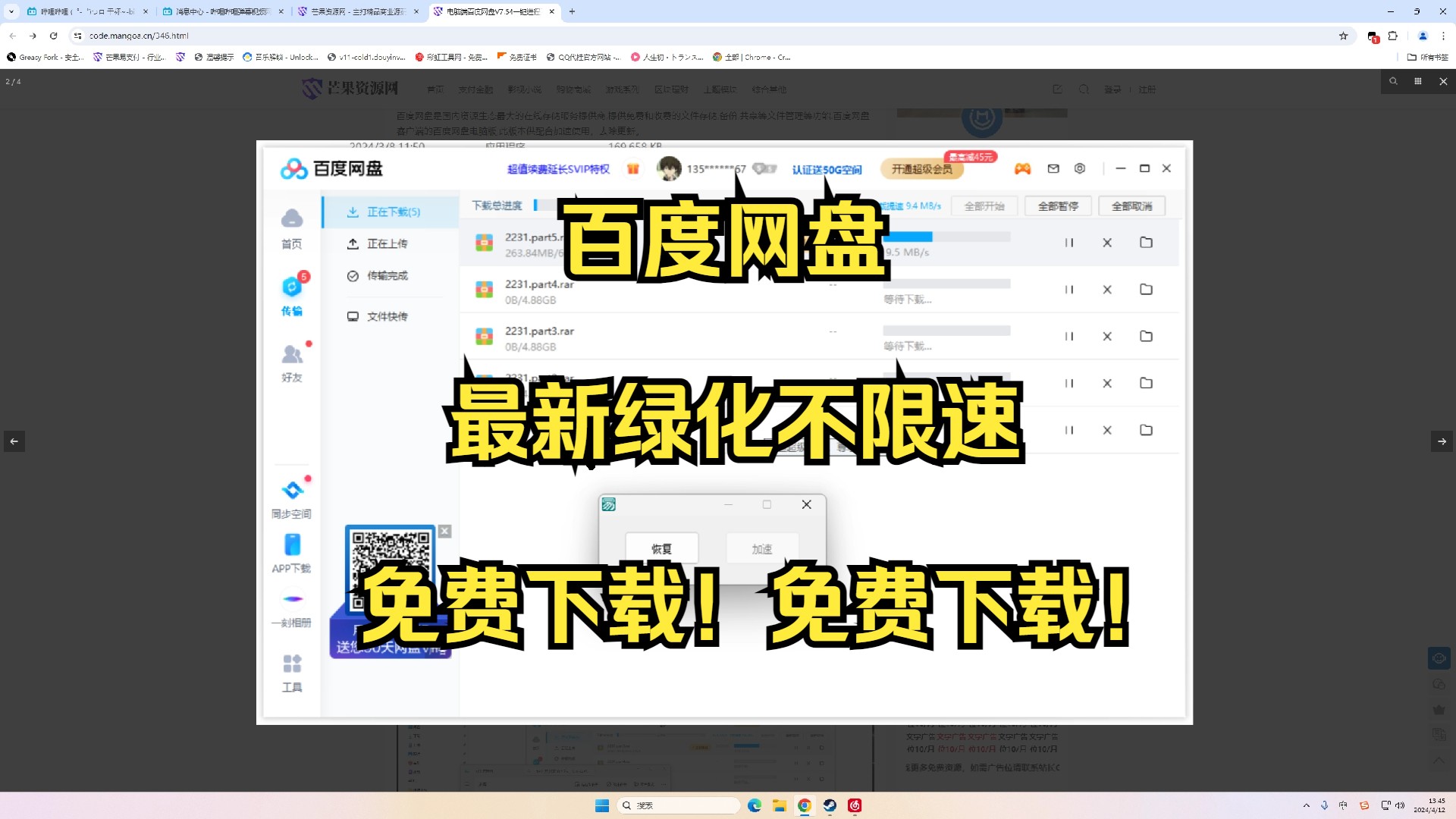View site information icon in address bar
The height and width of the screenshot is (819, 1456).
[x=77, y=36]
